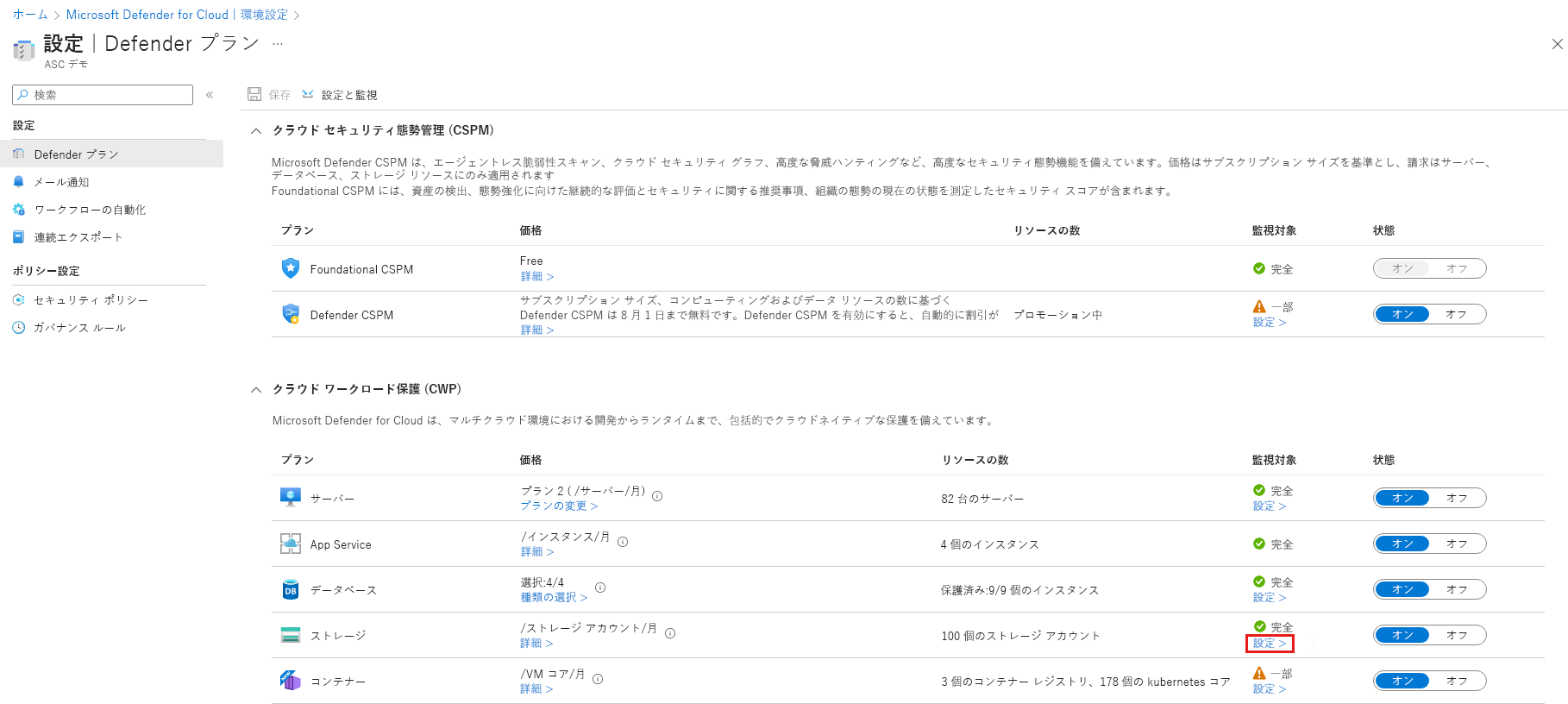Open 詳細 link in the ストレージ row

pos(536,643)
